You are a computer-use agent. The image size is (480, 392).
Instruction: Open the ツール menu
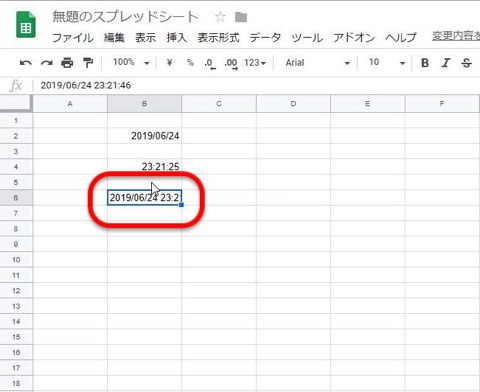pos(307,37)
